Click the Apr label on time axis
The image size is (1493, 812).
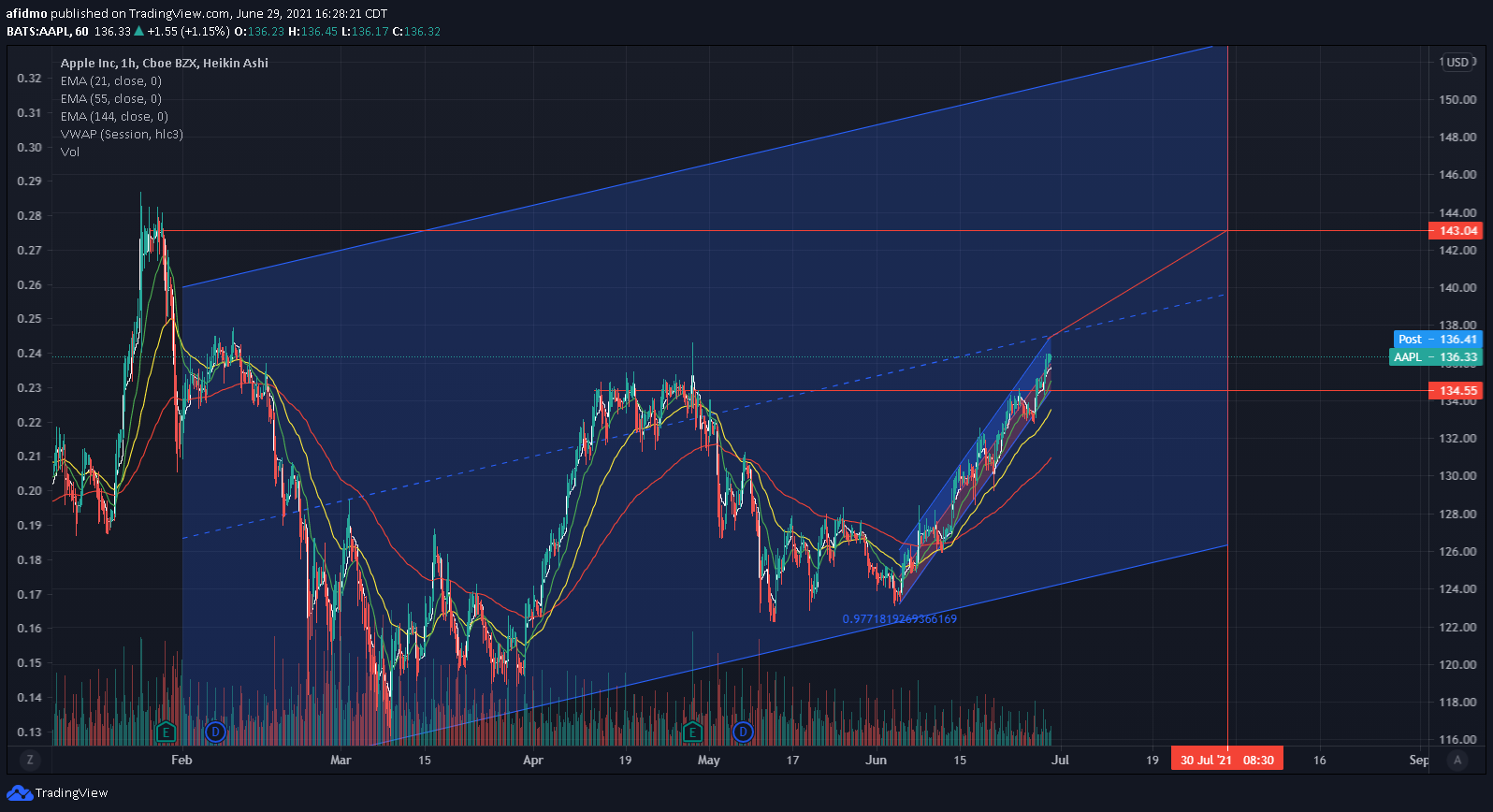tap(533, 760)
